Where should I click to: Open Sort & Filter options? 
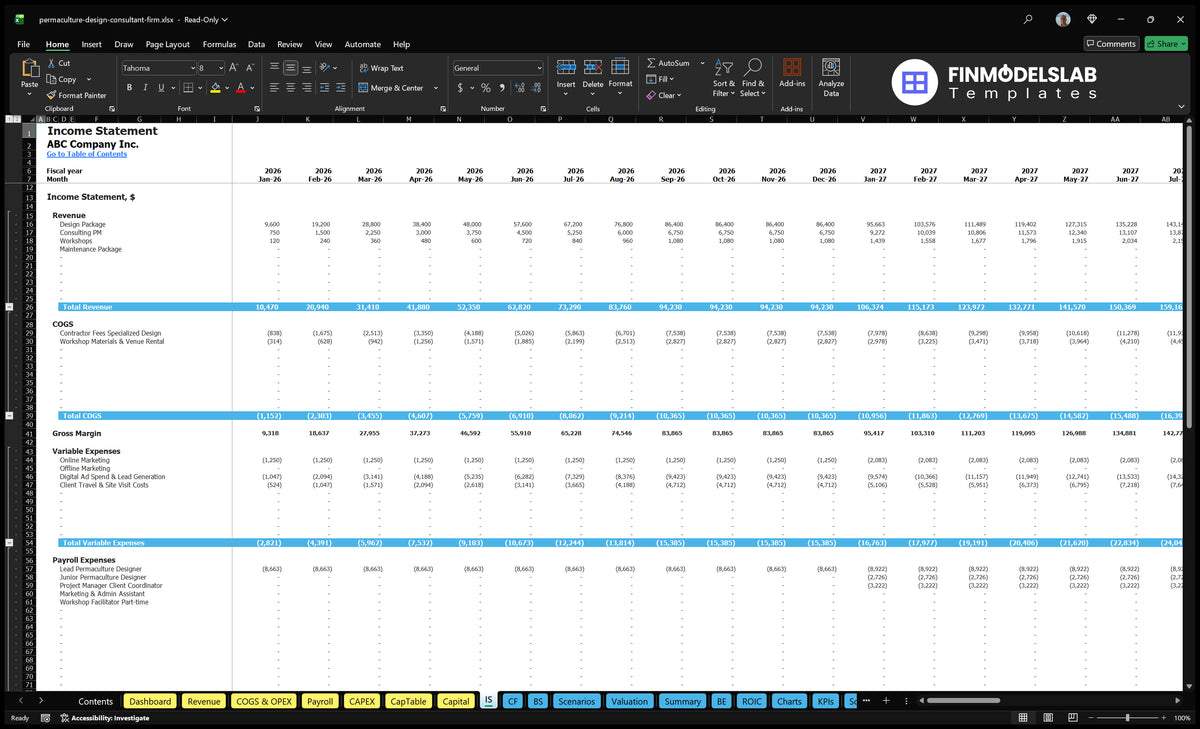(724, 77)
